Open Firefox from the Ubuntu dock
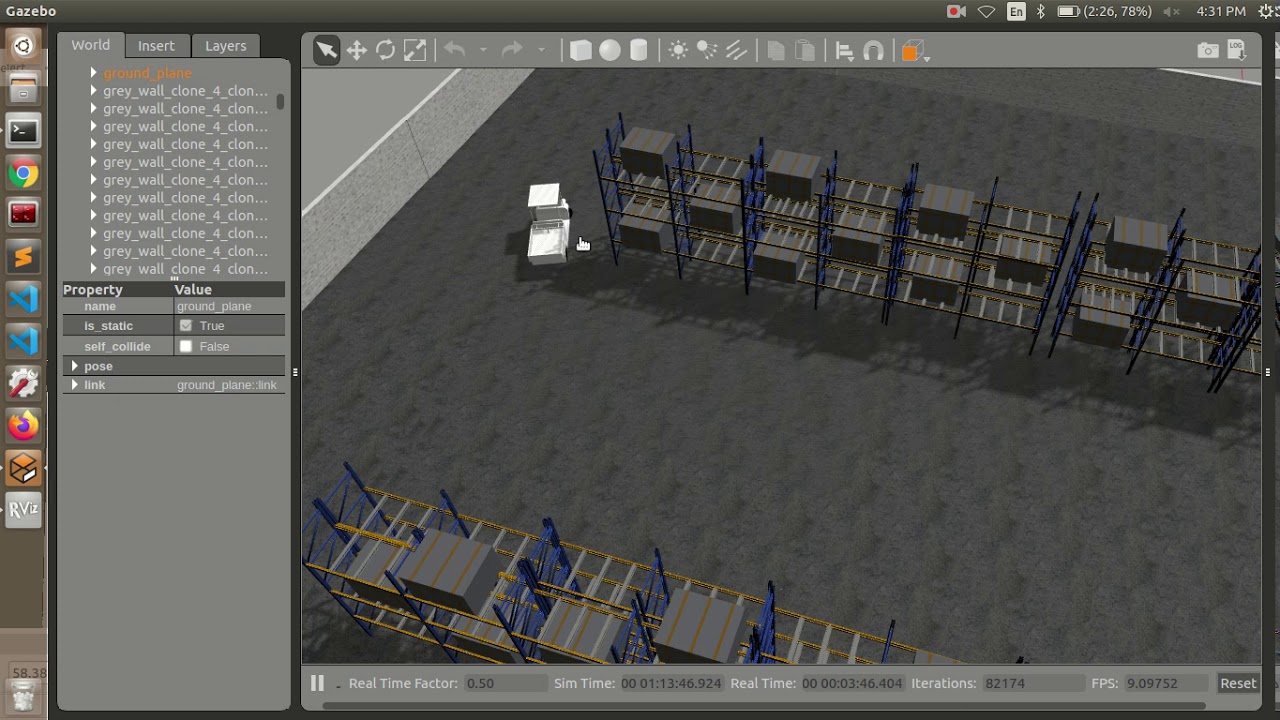 23,426
